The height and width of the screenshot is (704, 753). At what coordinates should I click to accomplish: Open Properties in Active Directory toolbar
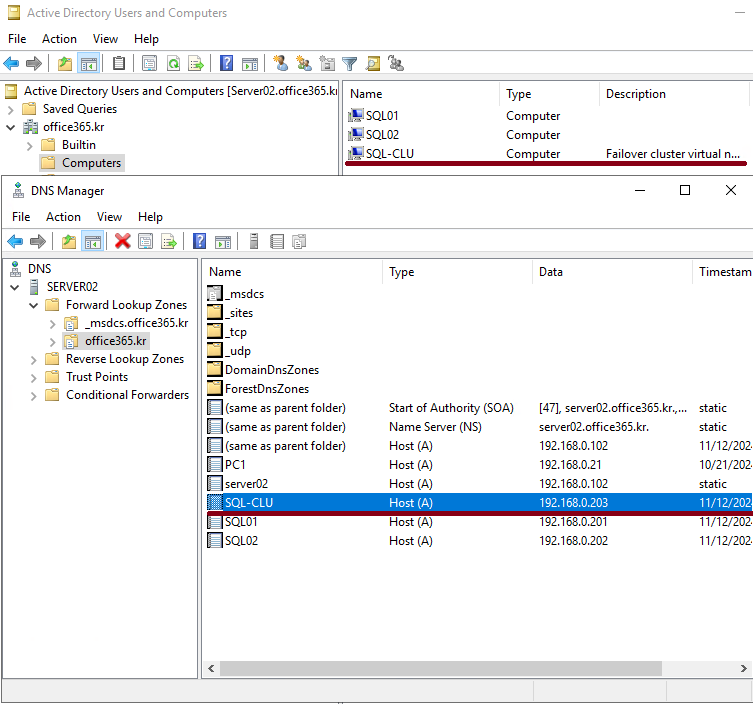click(149, 63)
